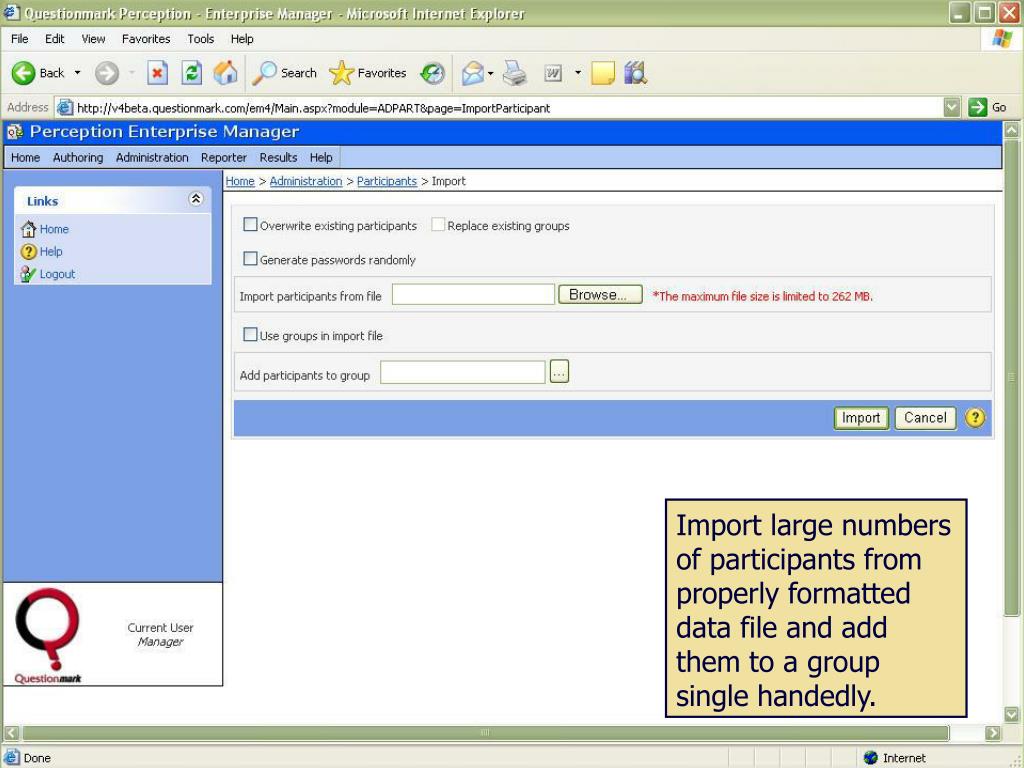Open the Administration application menu
Image resolution: width=1024 pixels, height=768 pixels.
coord(152,157)
